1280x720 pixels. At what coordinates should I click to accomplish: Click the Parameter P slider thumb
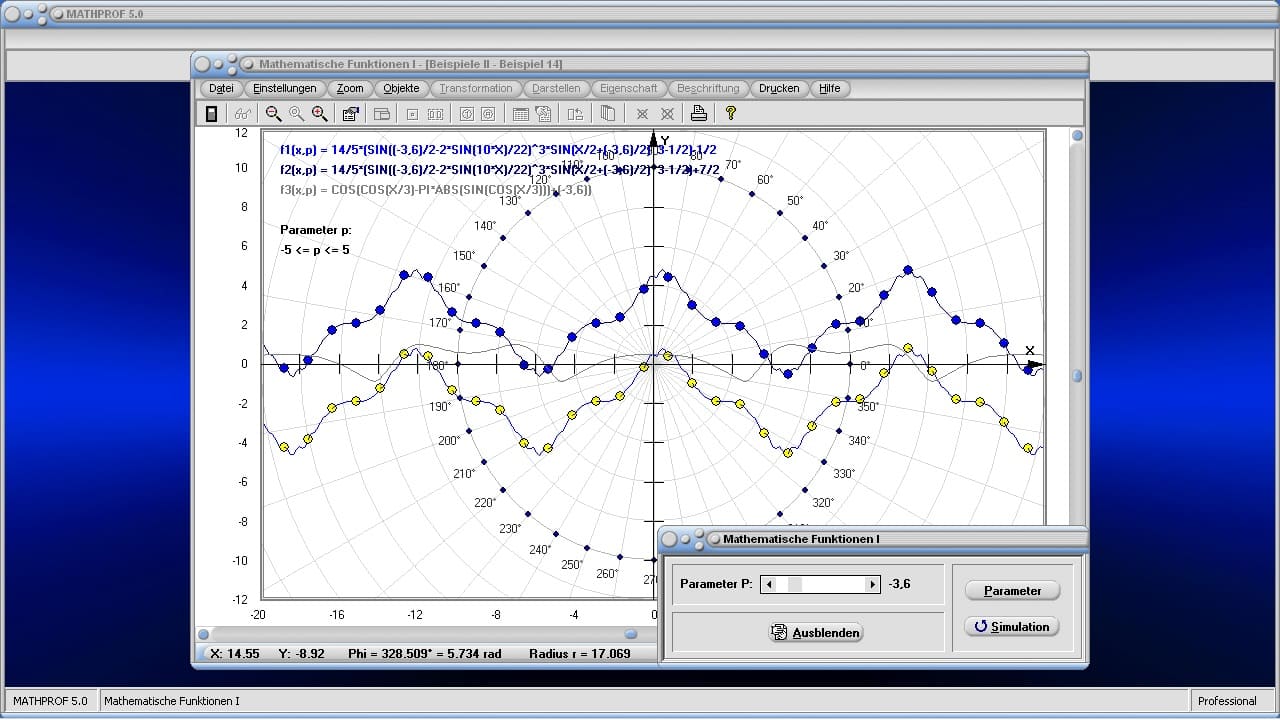(x=795, y=585)
